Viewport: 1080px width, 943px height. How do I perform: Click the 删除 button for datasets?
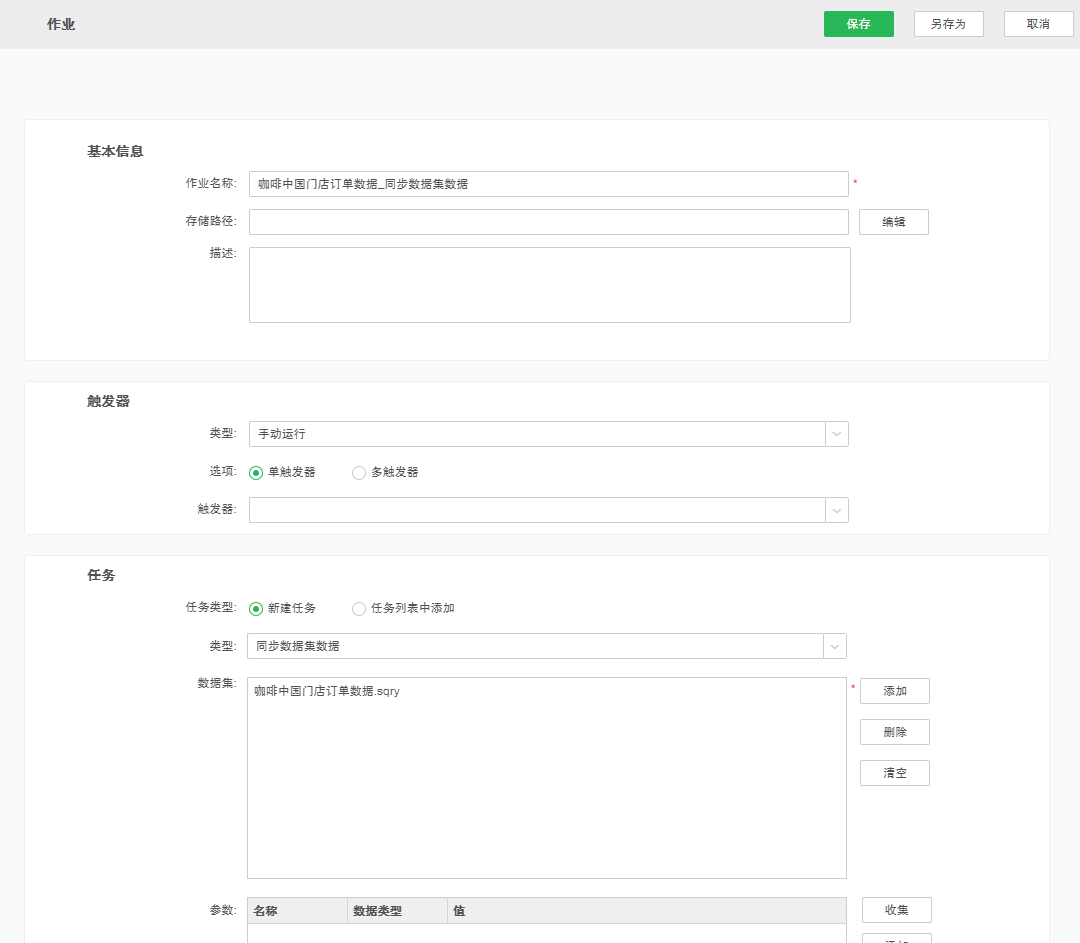click(x=894, y=732)
